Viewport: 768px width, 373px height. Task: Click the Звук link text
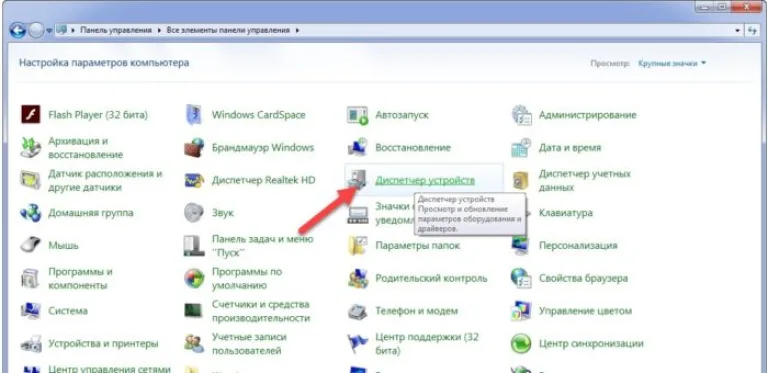coord(223,213)
